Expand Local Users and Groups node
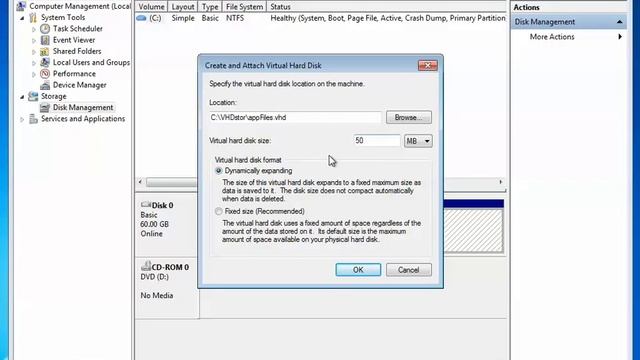640x360 pixels. [34, 63]
